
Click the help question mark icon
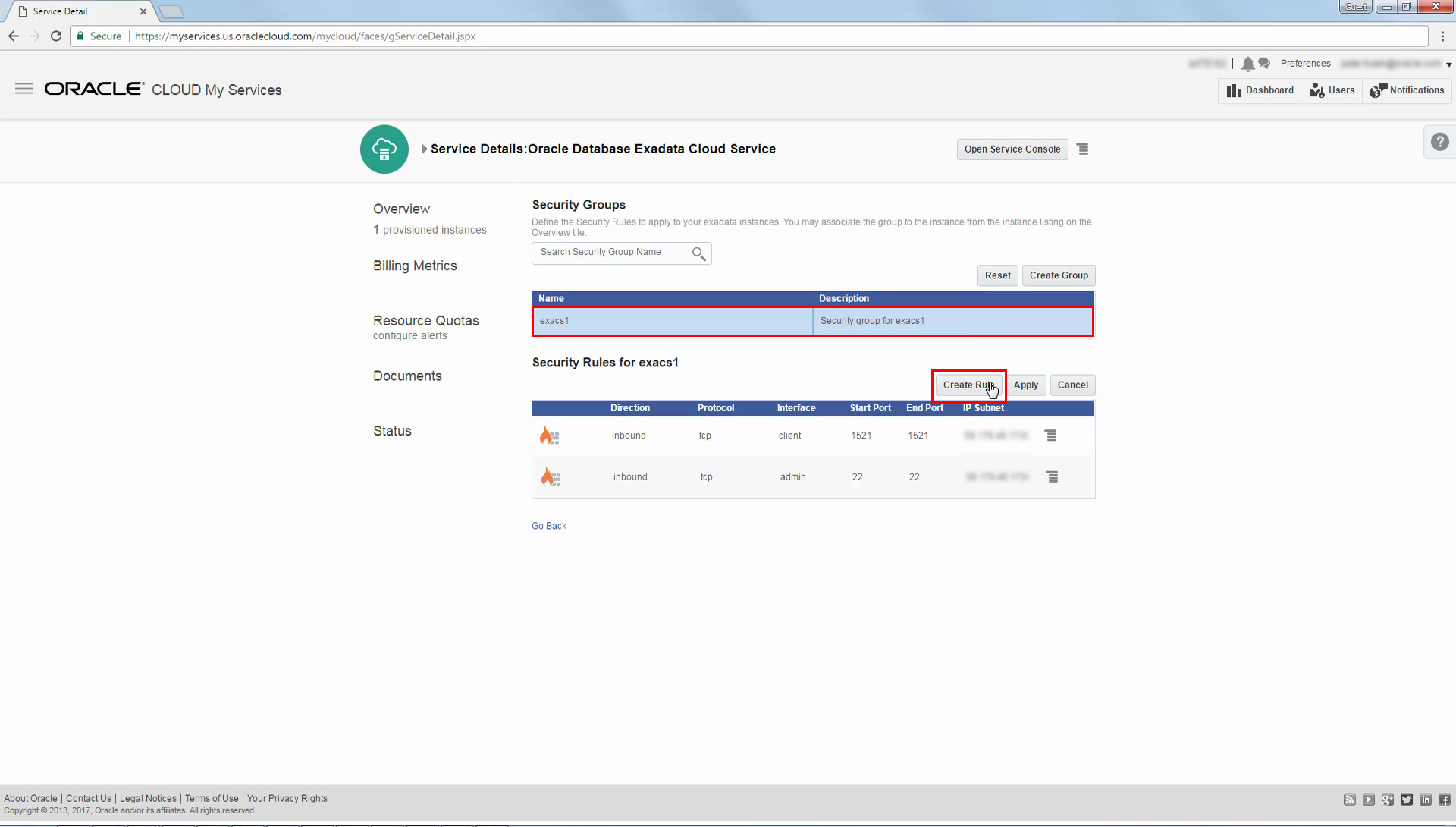[1439, 142]
